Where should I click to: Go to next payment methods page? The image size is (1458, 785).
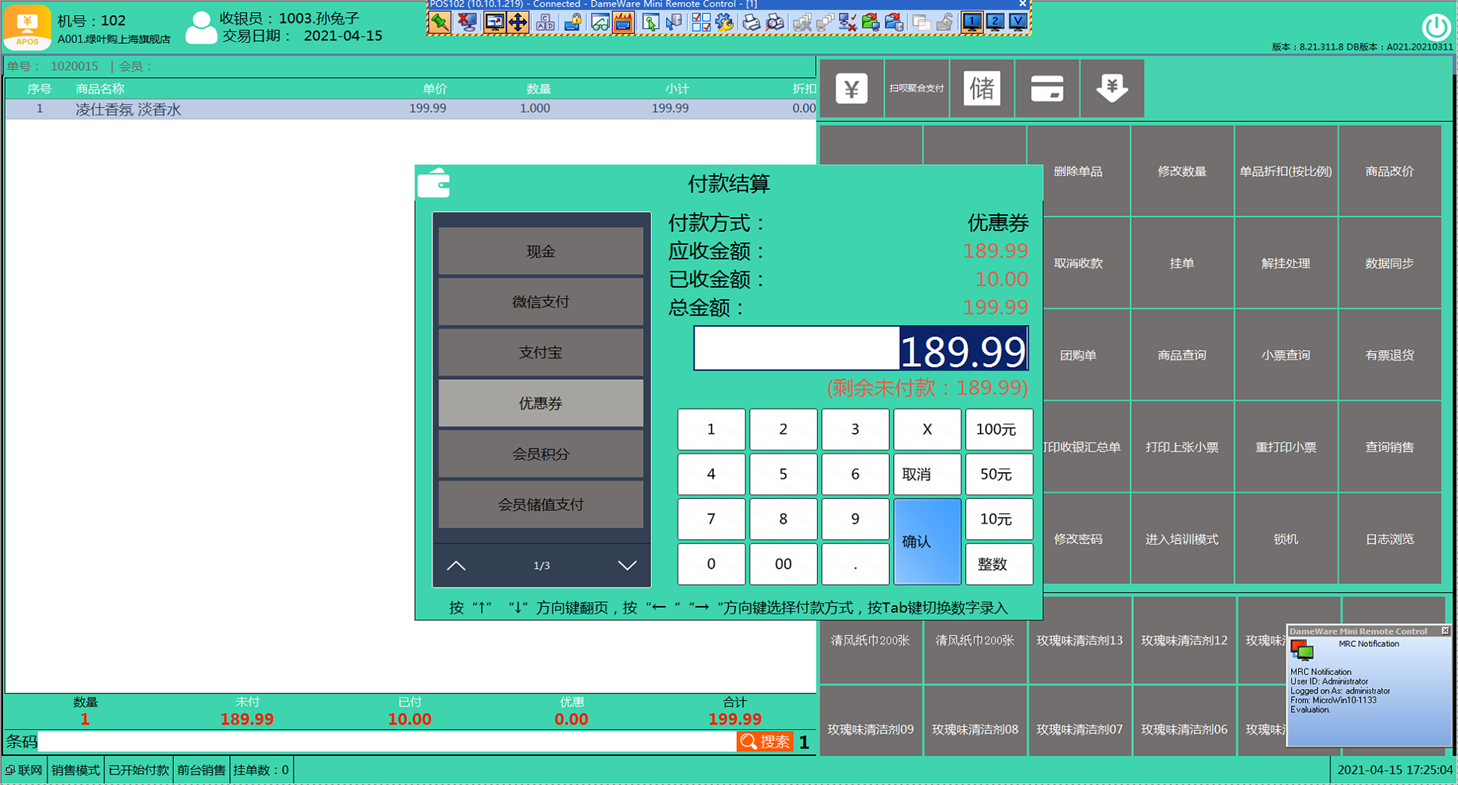click(x=627, y=566)
